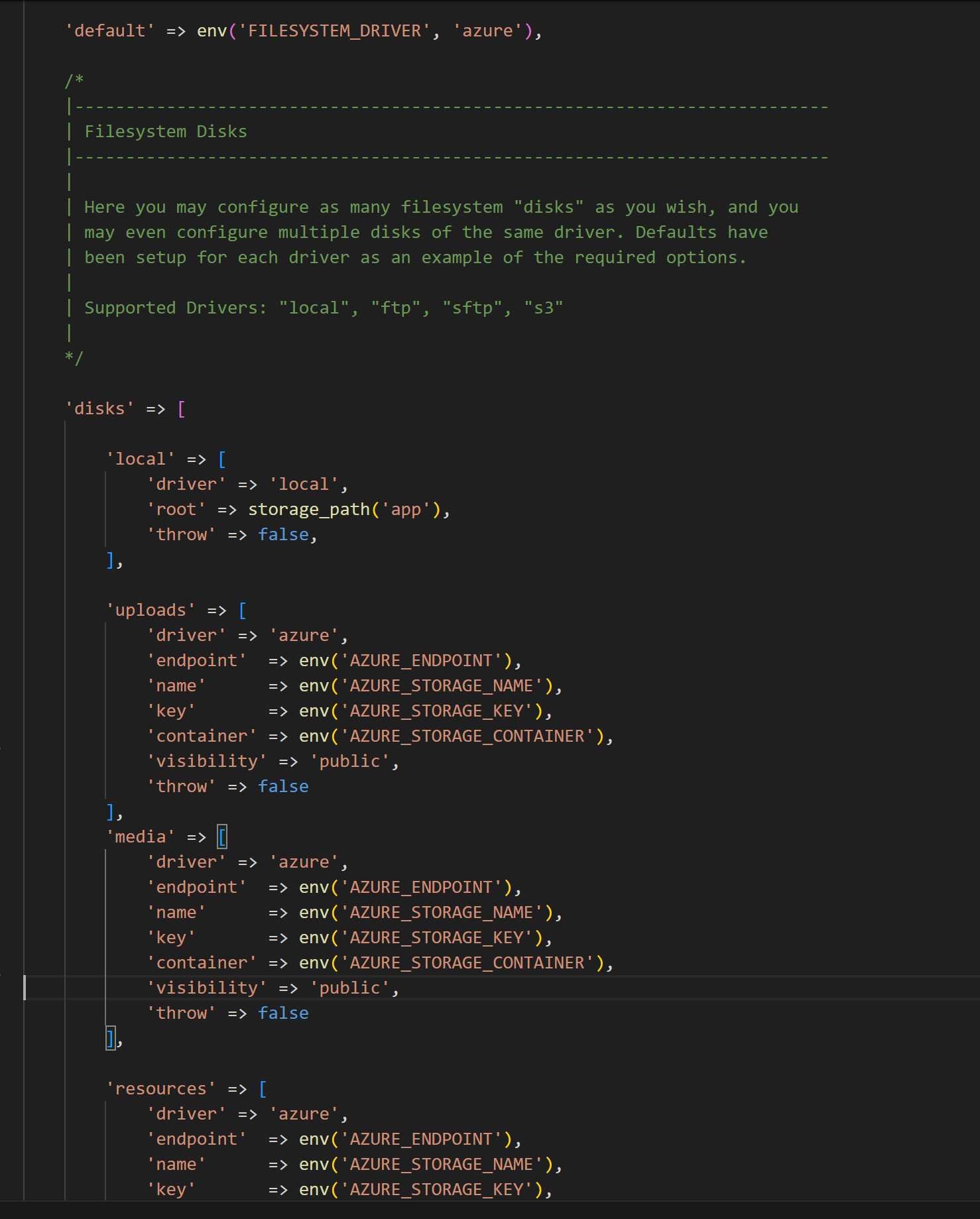Image resolution: width=980 pixels, height=1219 pixels.
Task: Click the highlighted opening bracket after 'media'
Action: (222, 837)
